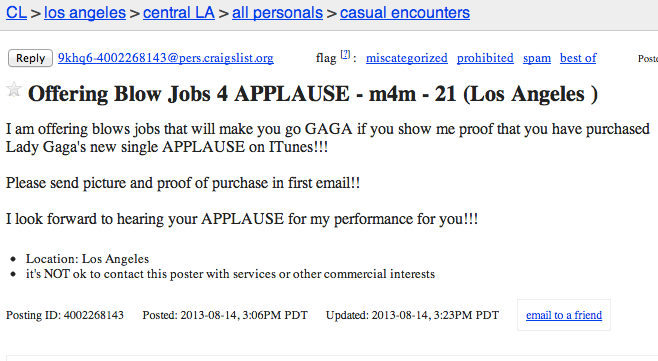The image size is (658, 361).
Task: Flag this posting as prohibited
Action: pyautogui.click(x=485, y=58)
